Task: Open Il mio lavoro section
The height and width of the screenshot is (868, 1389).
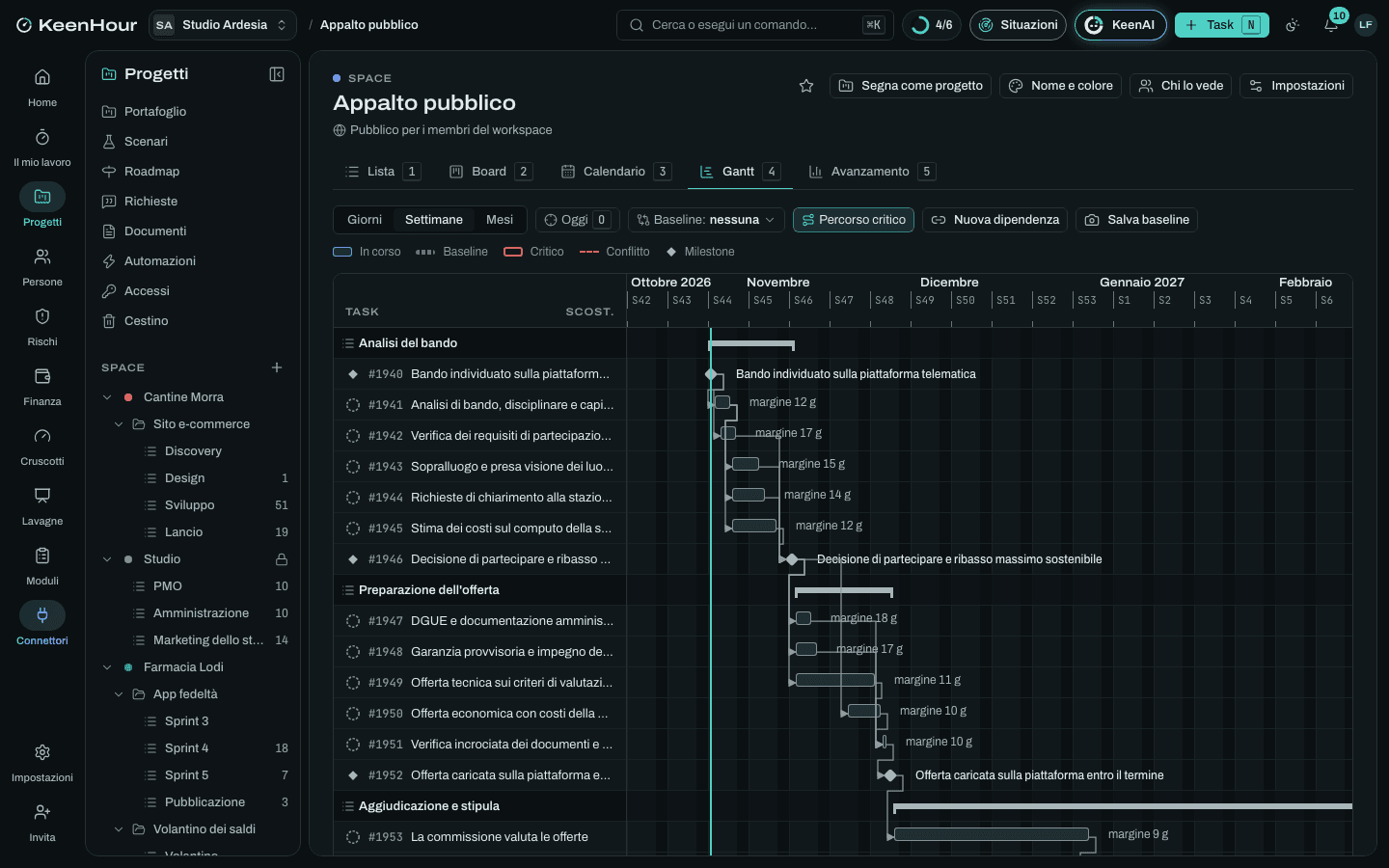Action: [42, 147]
